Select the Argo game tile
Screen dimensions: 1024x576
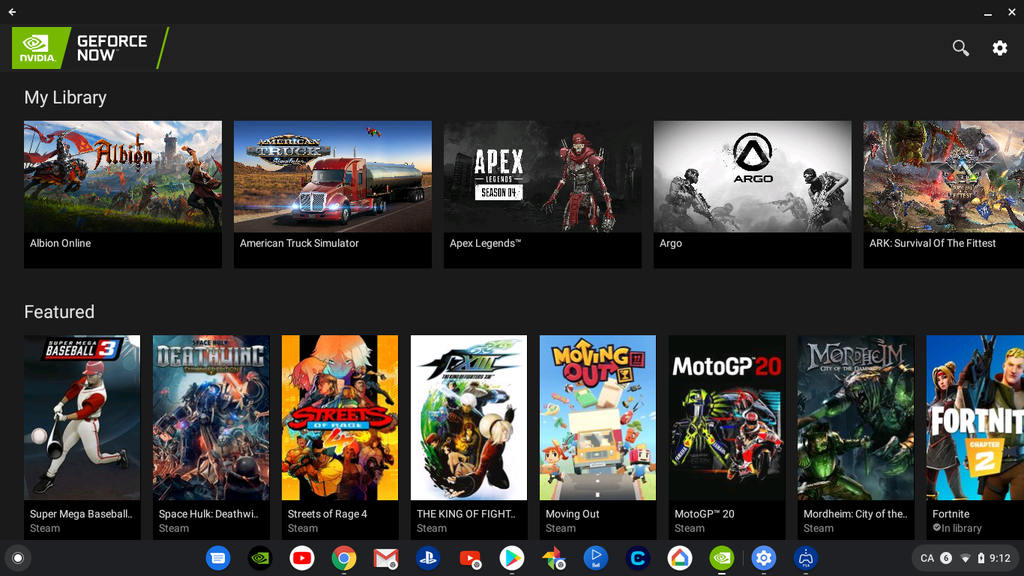[x=752, y=193]
